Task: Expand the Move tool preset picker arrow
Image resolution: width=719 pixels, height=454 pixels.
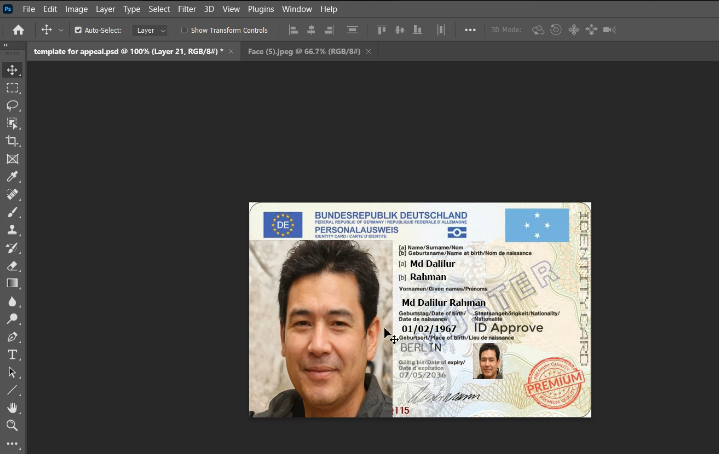Action: 61,30
